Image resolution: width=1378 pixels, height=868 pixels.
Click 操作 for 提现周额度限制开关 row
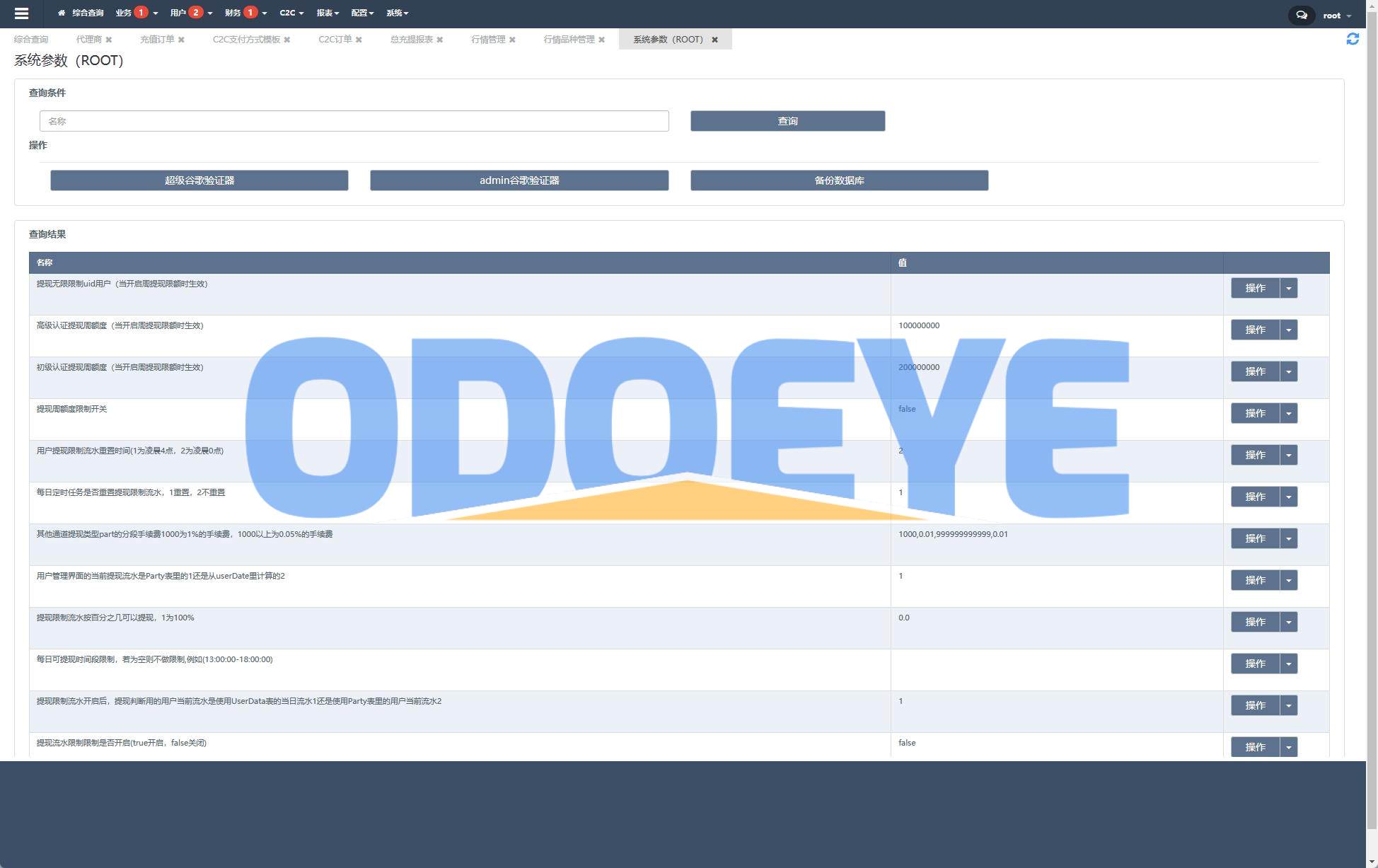[1255, 413]
